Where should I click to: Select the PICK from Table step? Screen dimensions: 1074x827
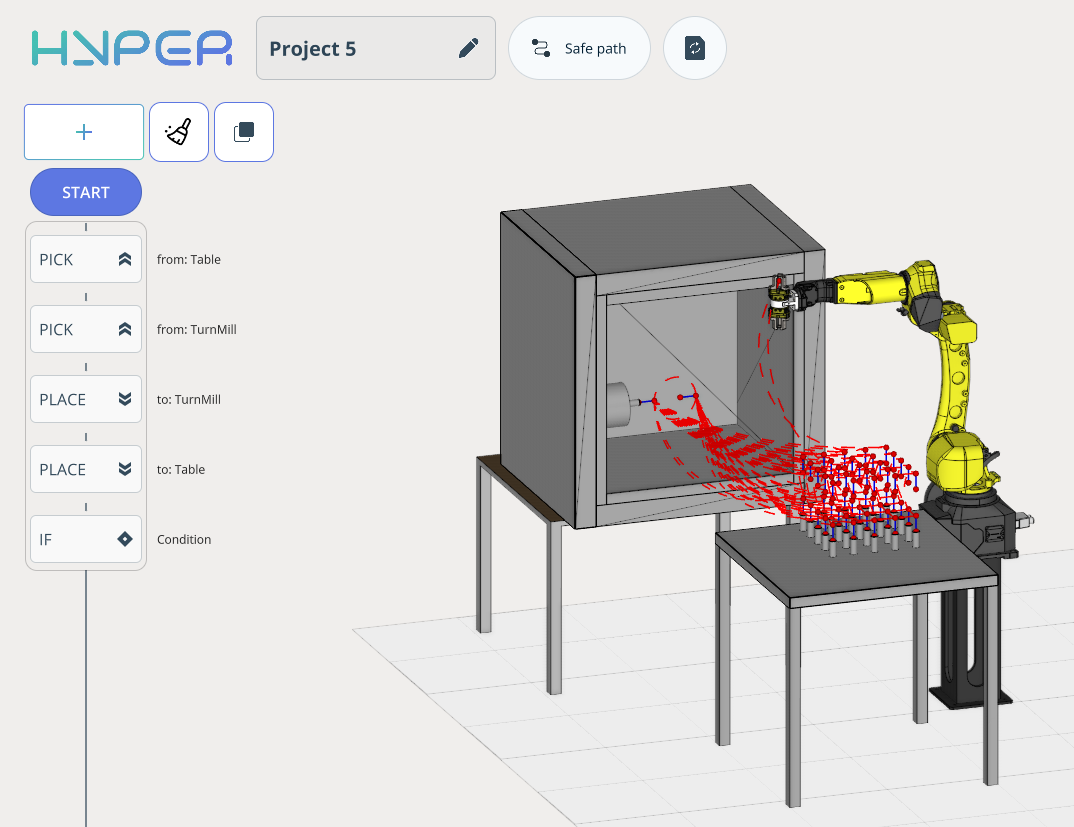click(x=70, y=259)
